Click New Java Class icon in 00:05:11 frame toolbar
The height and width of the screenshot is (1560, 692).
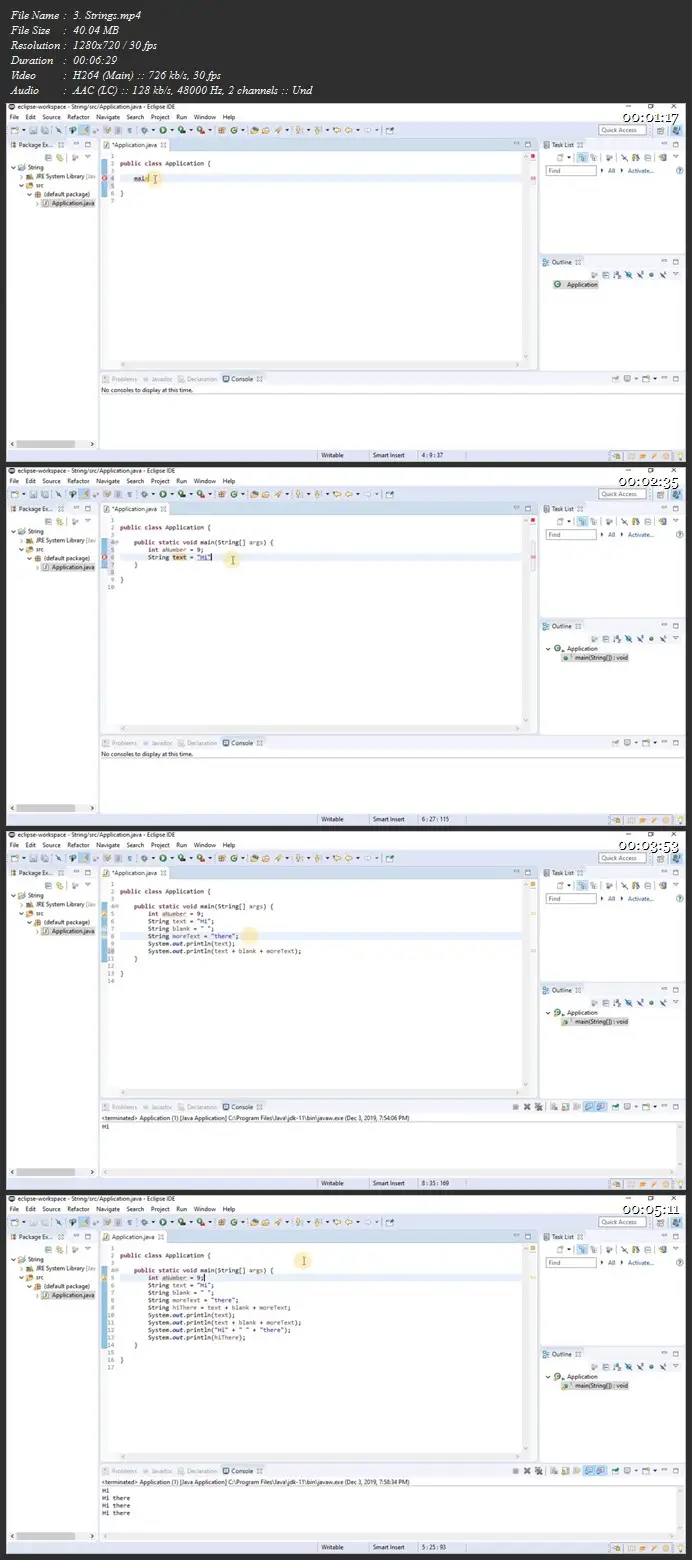(234, 1221)
